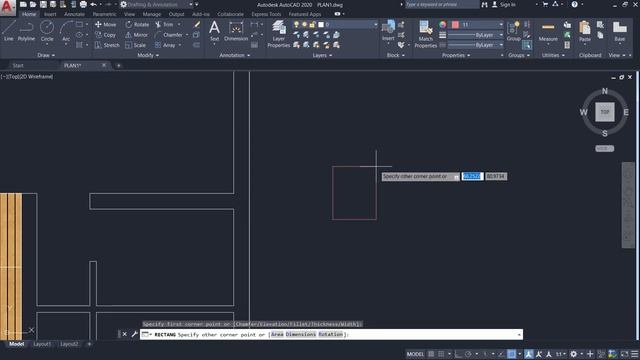Toggle clean screen mode
Viewport: 640px width, 360px height.
point(624,354)
